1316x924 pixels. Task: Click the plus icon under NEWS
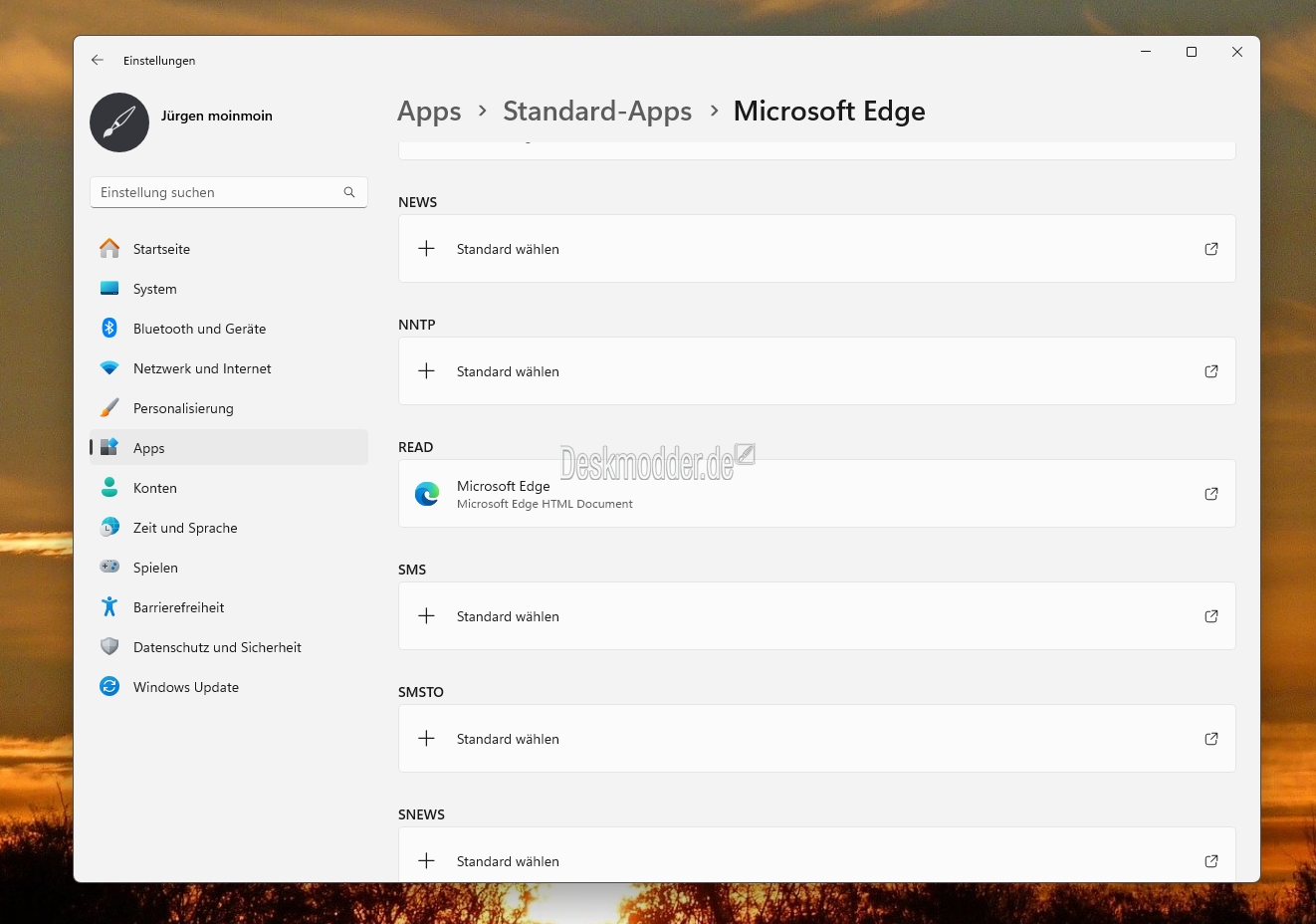tap(426, 249)
